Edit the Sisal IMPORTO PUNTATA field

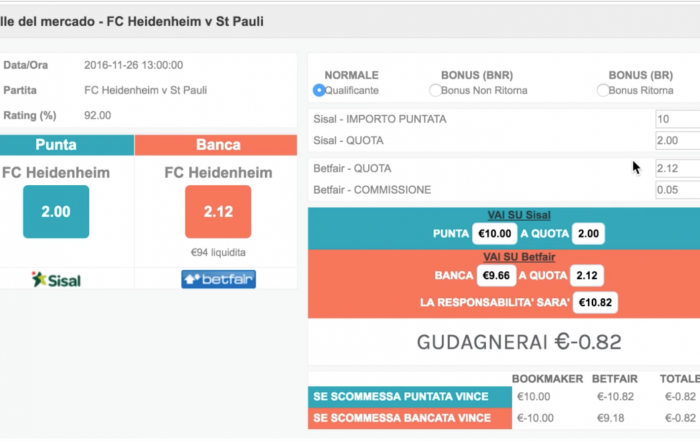click(678, 119)
